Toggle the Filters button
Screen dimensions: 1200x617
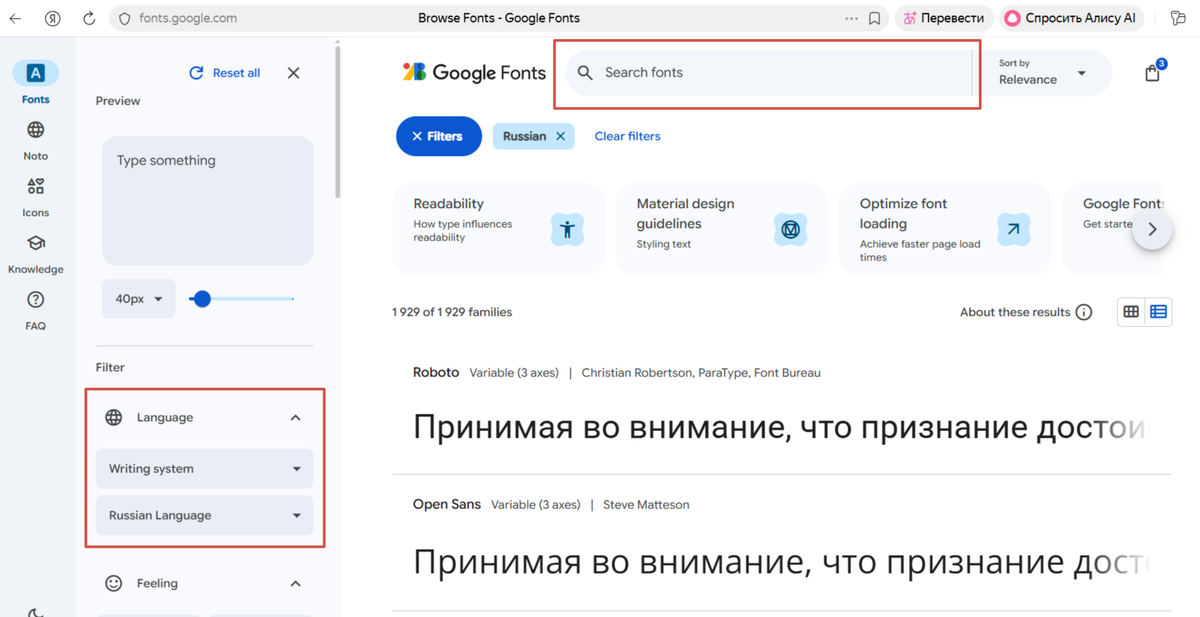(440, 136)
